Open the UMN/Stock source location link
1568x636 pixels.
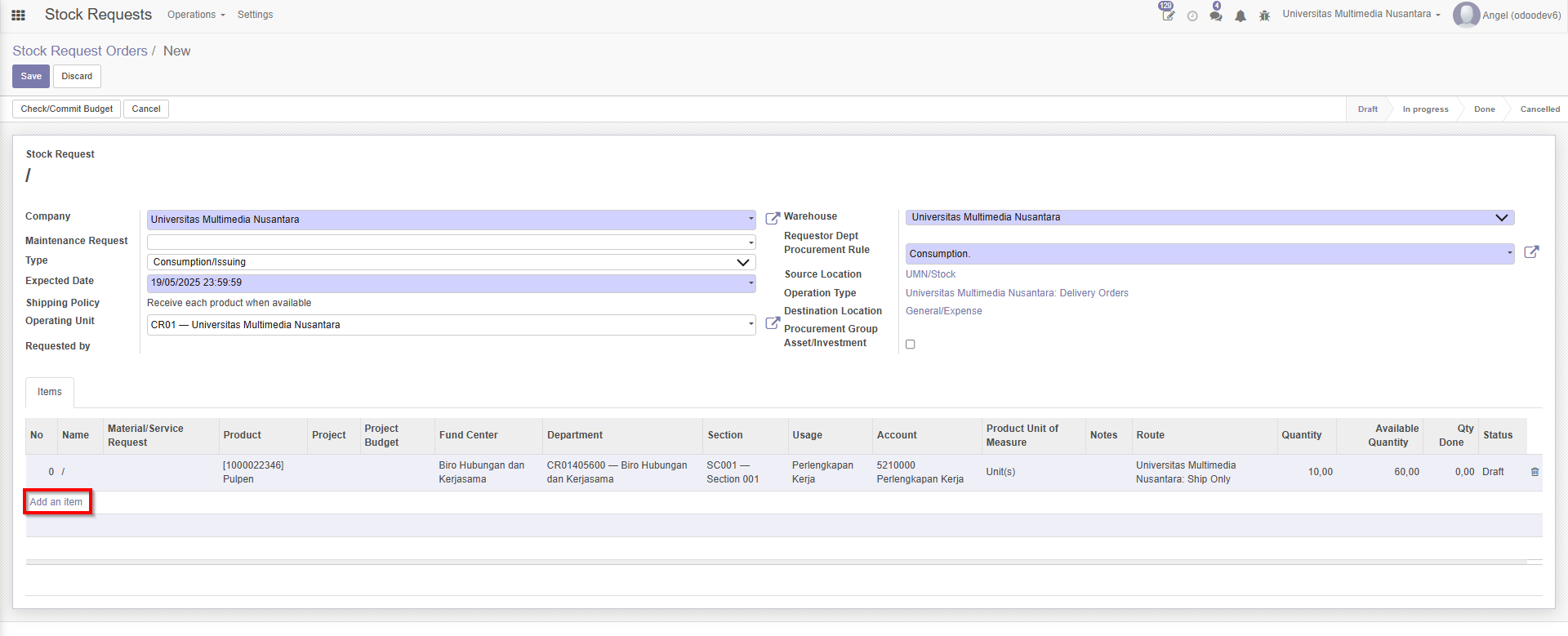pos(930,274)
